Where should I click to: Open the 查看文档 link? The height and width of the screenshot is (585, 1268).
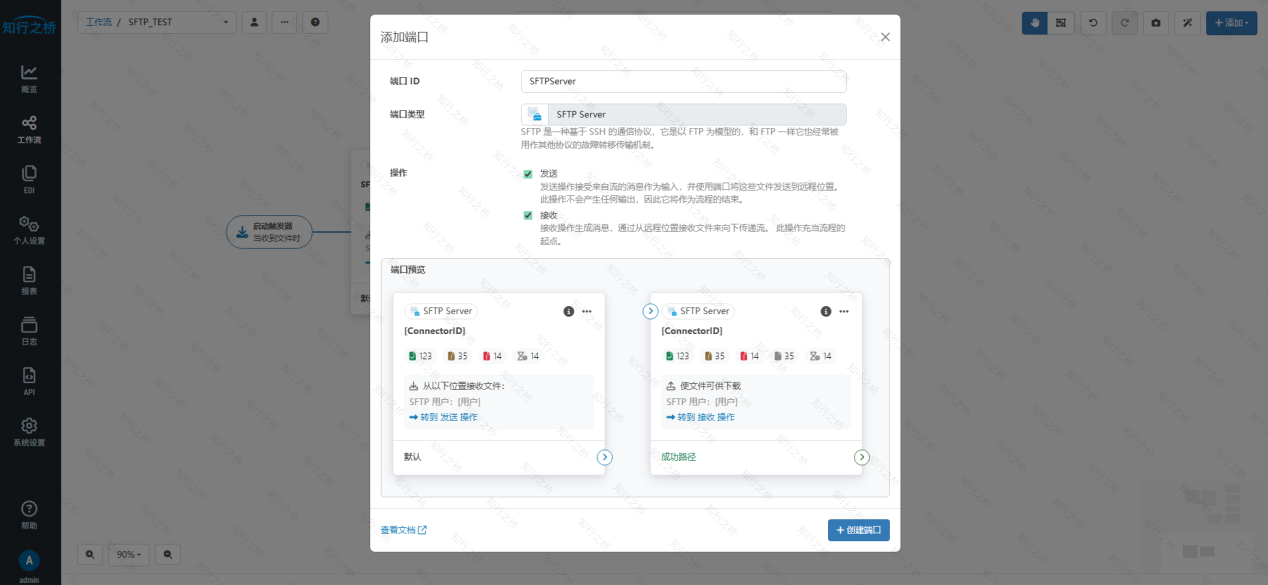(x=403, y=530)
